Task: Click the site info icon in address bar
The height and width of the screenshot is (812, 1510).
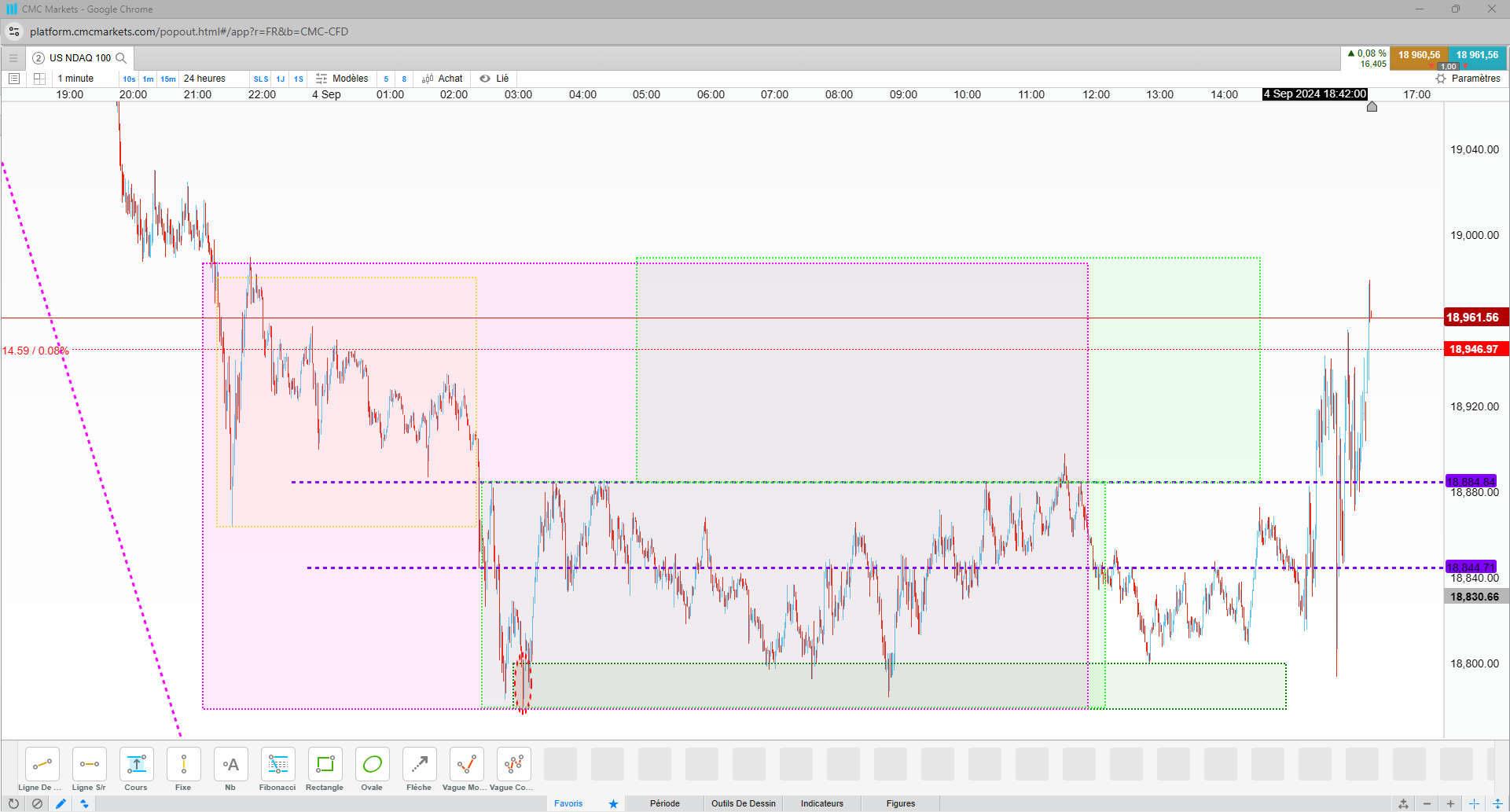Action: [14, 31]
